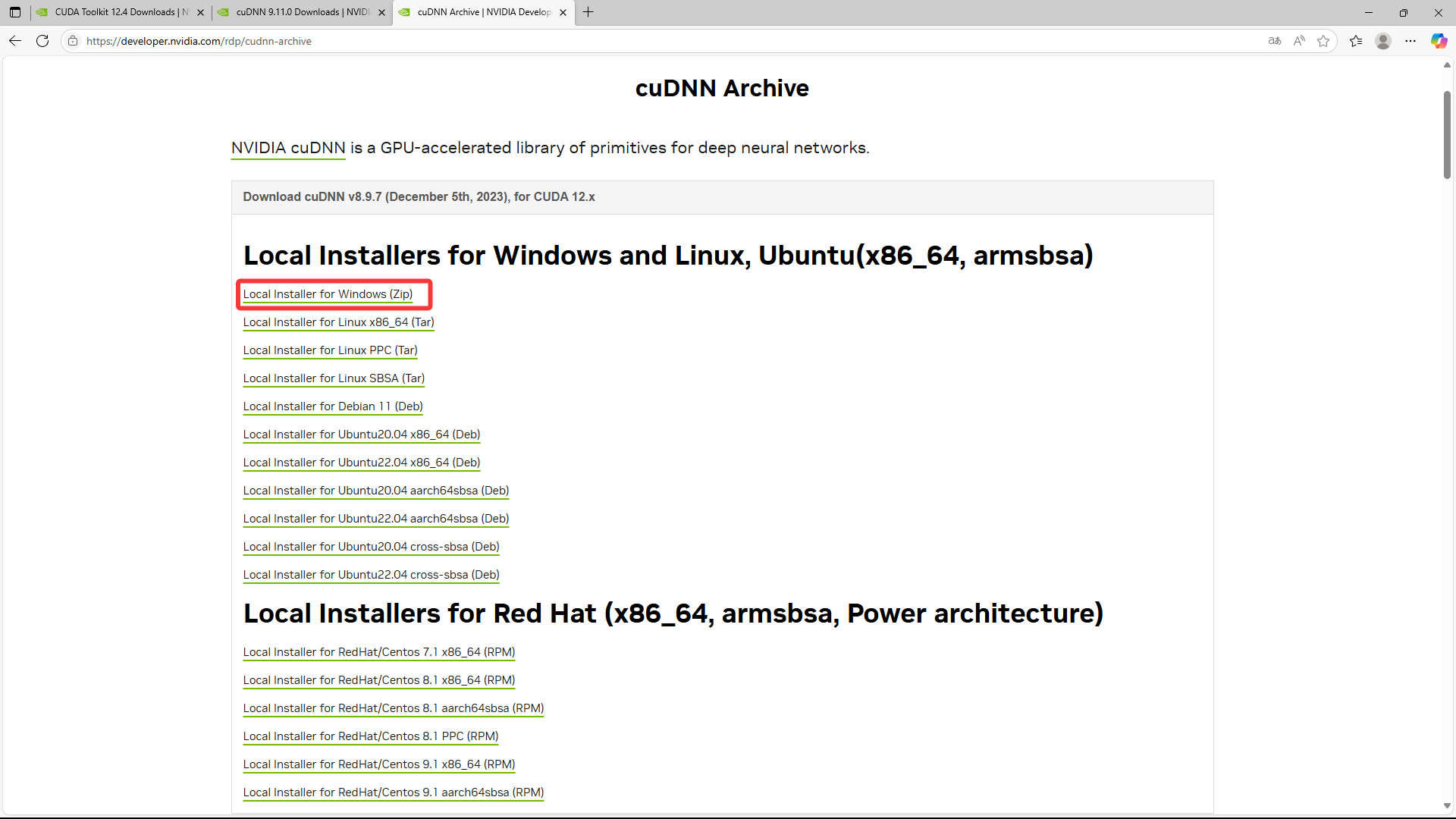Download Local Installer for Linux SBSA (Tar)
Image resolution: width=1456 pixels, height=819 pixels.
(x=334, y=378)
